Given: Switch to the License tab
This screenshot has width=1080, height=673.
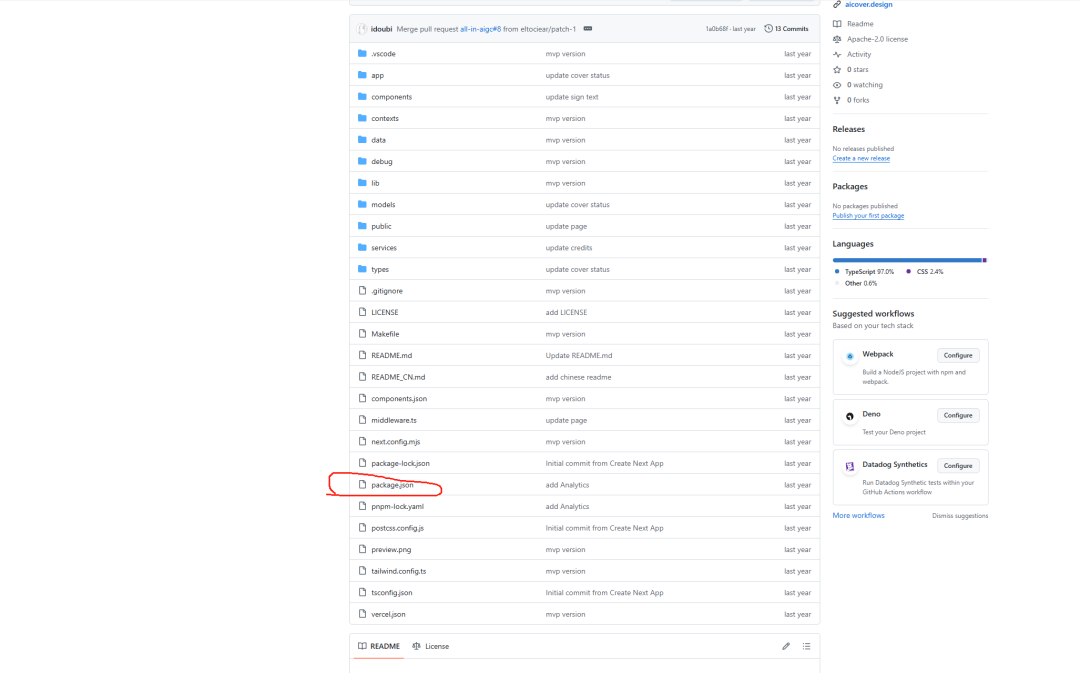Looking at the screenshot, I should [430, 646].
